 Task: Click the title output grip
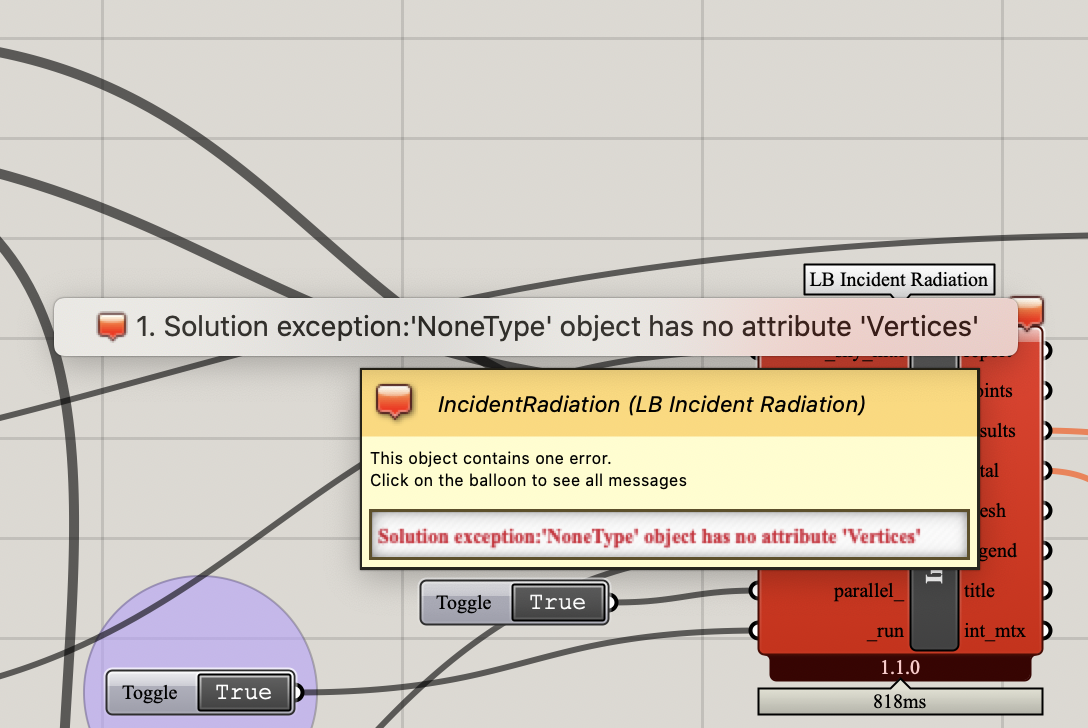point(1047,591)
